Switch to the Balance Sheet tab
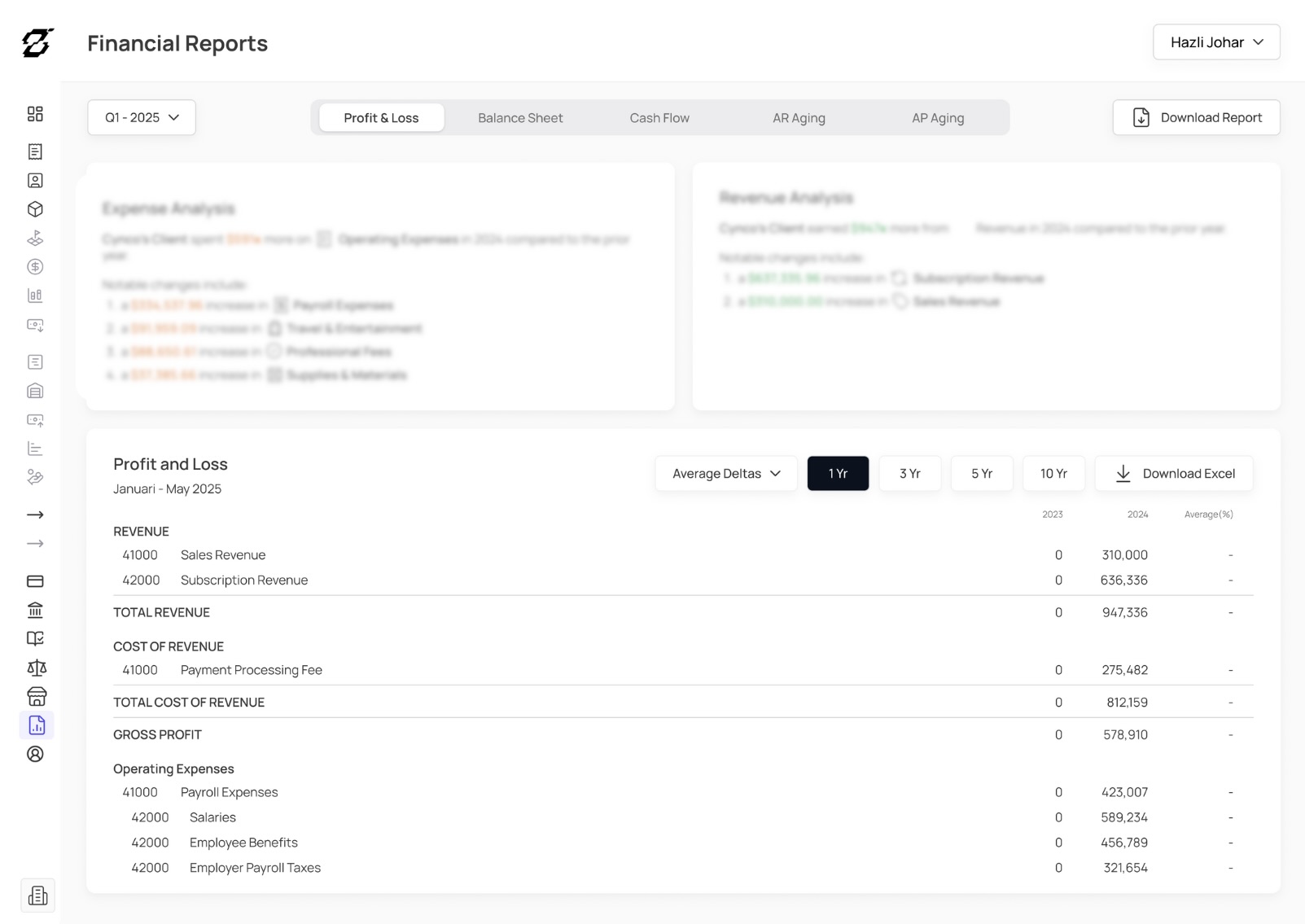 519,117
